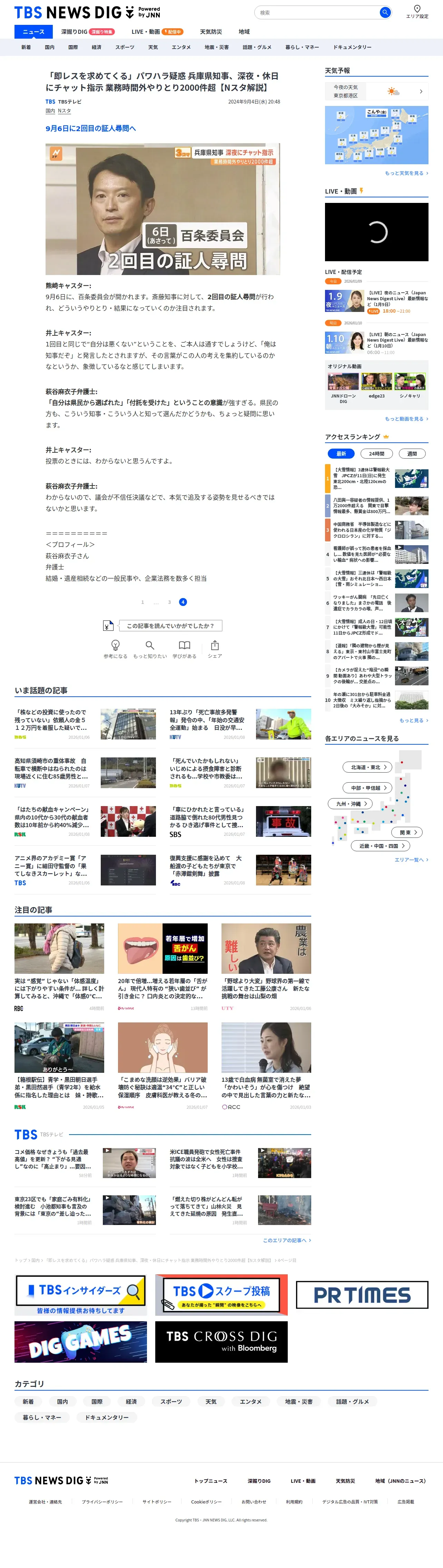This screenshot has height=1568, width=443.
Task: Open the TBSスクープ投稿 banner
Action: pyautogui.click(x=221, y=1295)
